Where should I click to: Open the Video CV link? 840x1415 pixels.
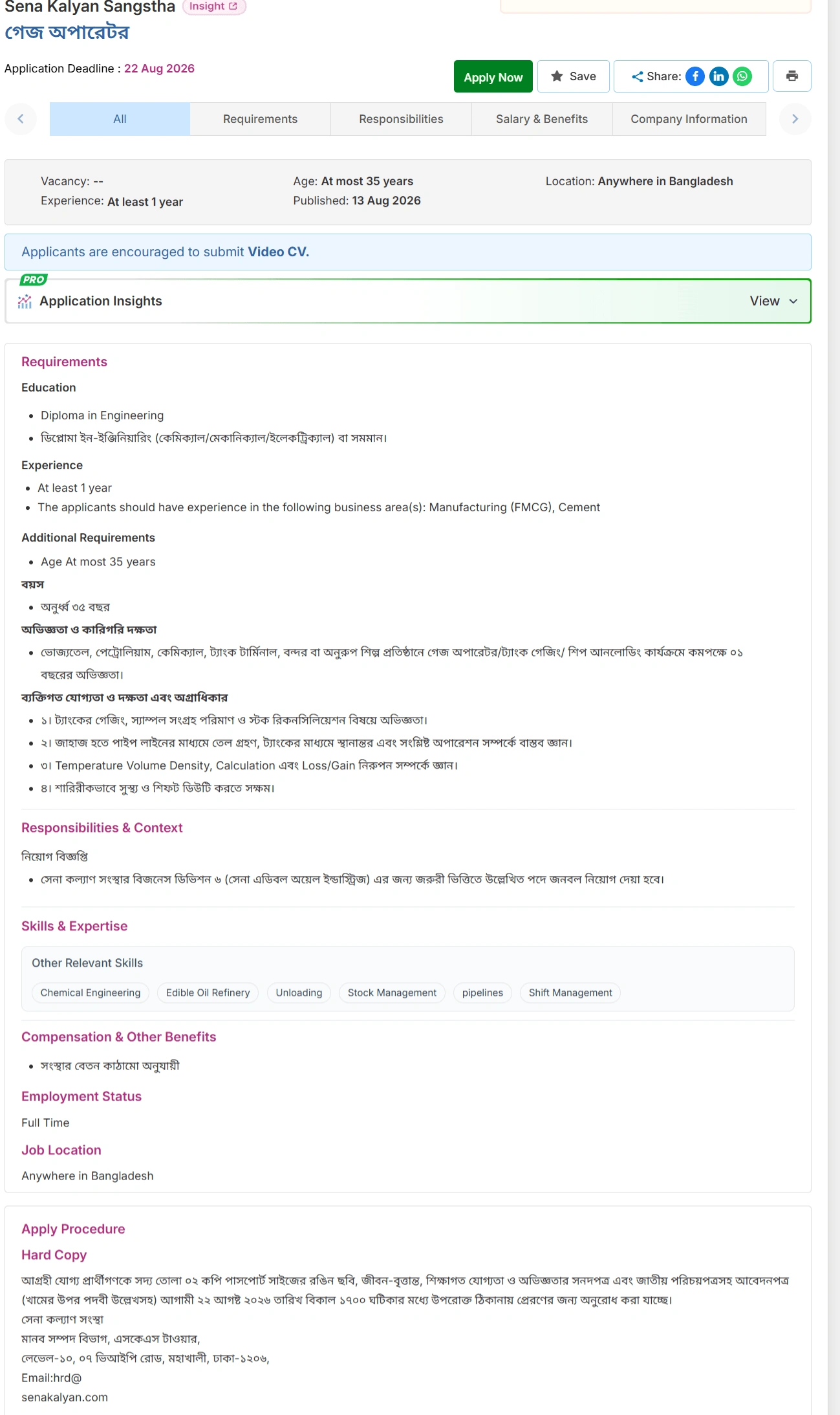click(278, 252)
